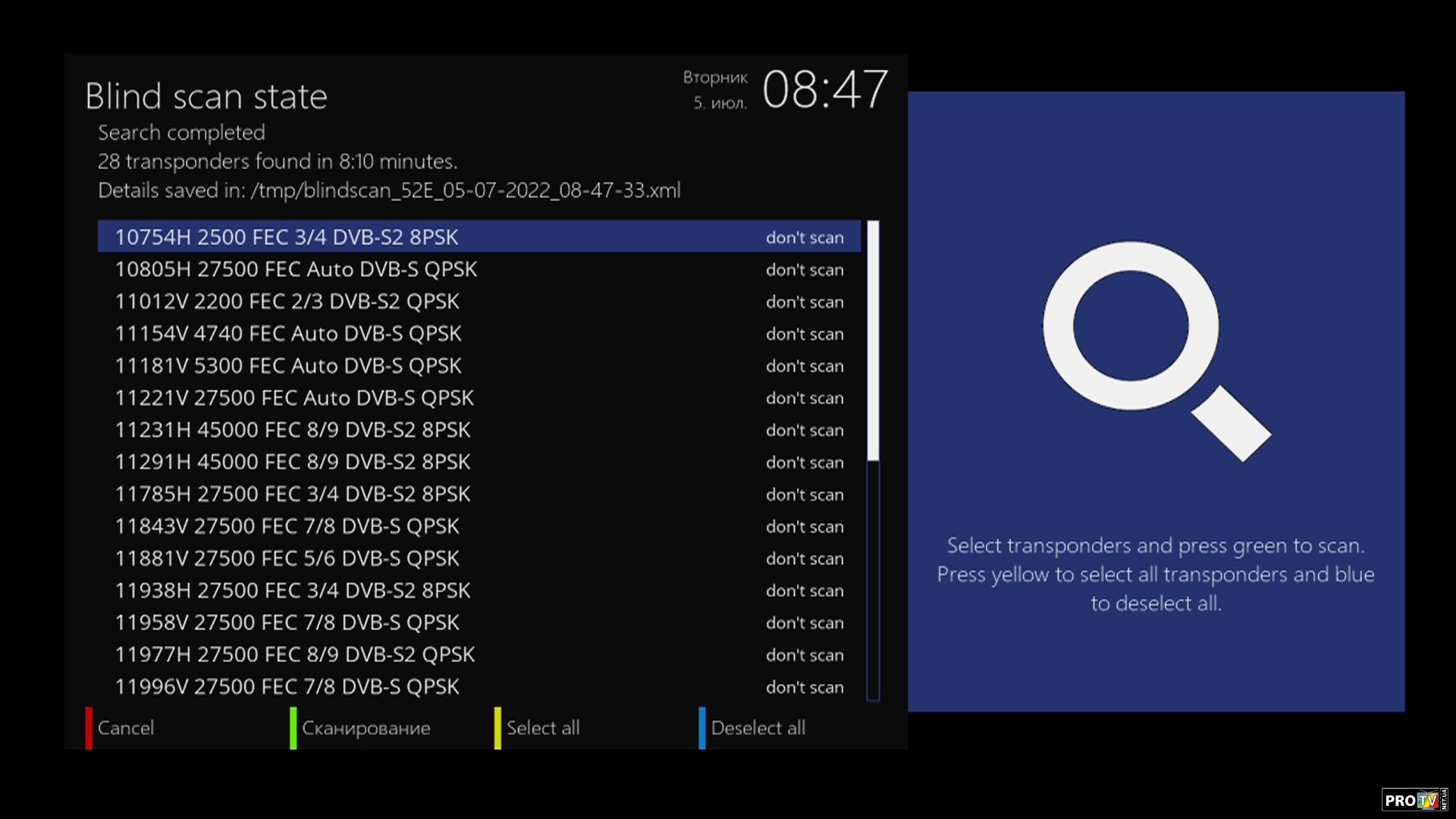
Task: Click the 08:47 clock display
Action: coord(824,89)
